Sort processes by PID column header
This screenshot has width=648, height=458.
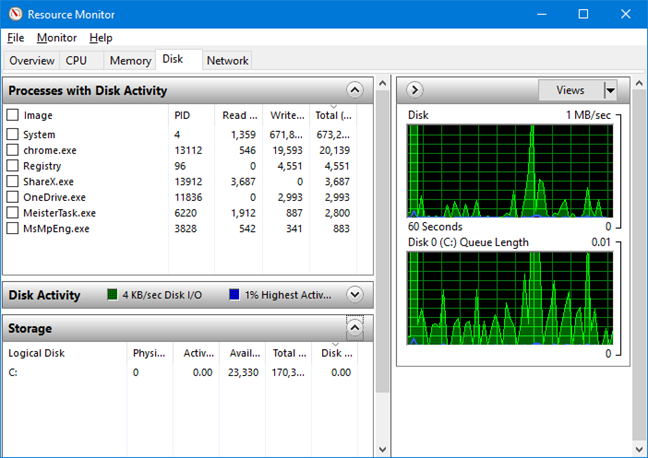(x=191, y=115)
